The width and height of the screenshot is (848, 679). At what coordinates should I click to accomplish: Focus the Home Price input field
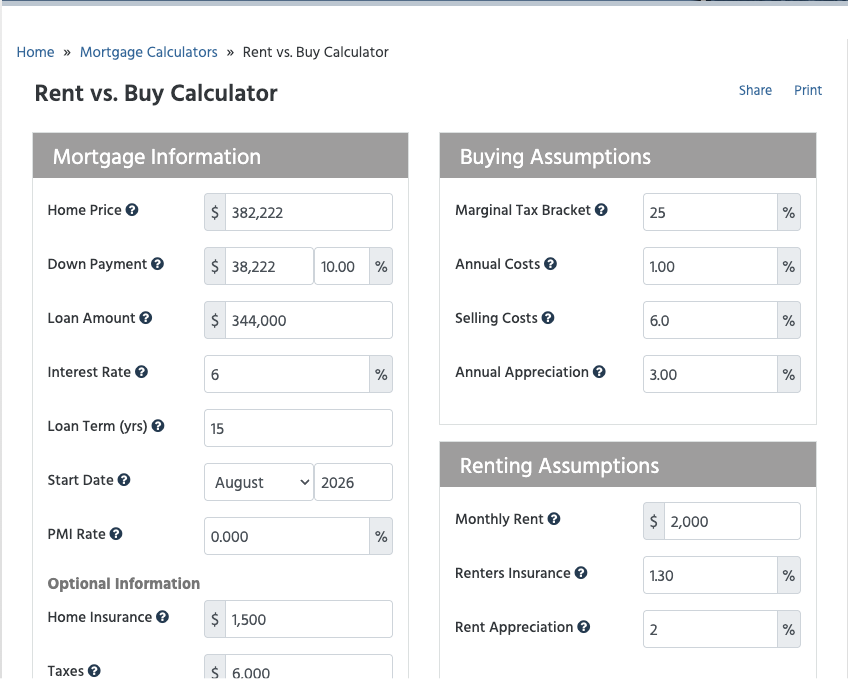tap(309, 212)
